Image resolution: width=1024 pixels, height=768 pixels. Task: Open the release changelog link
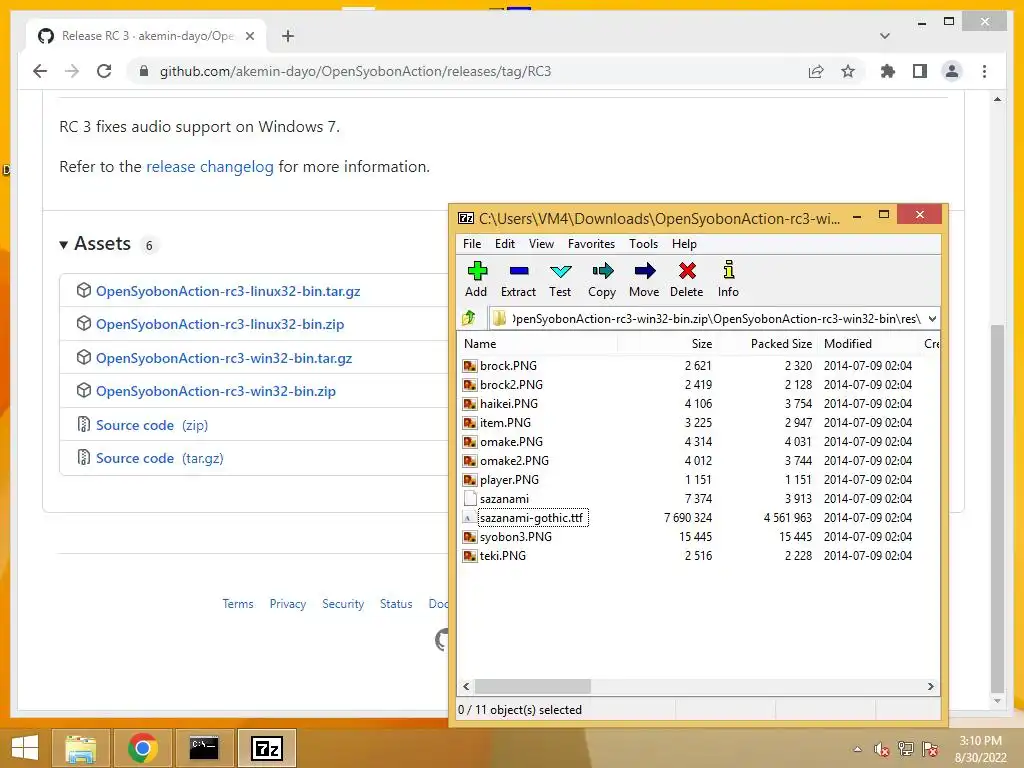[210, 167]
